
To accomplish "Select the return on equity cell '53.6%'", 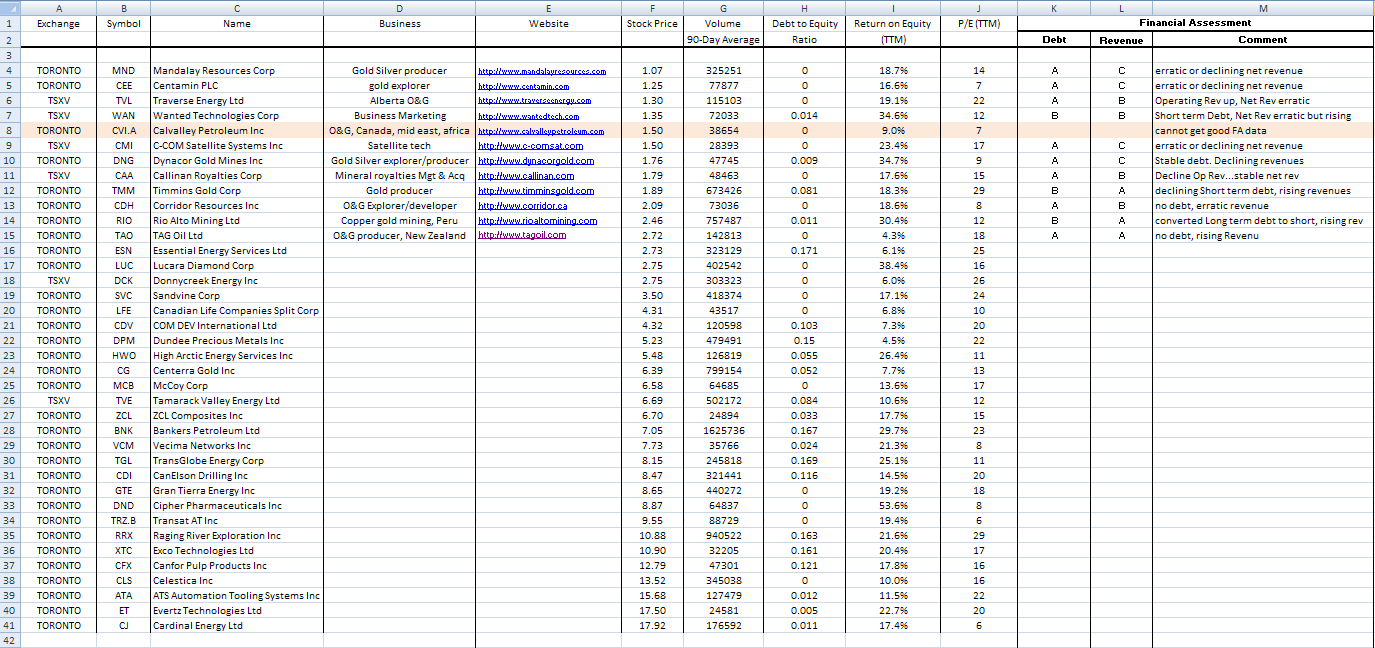I will tap(893, 506).
